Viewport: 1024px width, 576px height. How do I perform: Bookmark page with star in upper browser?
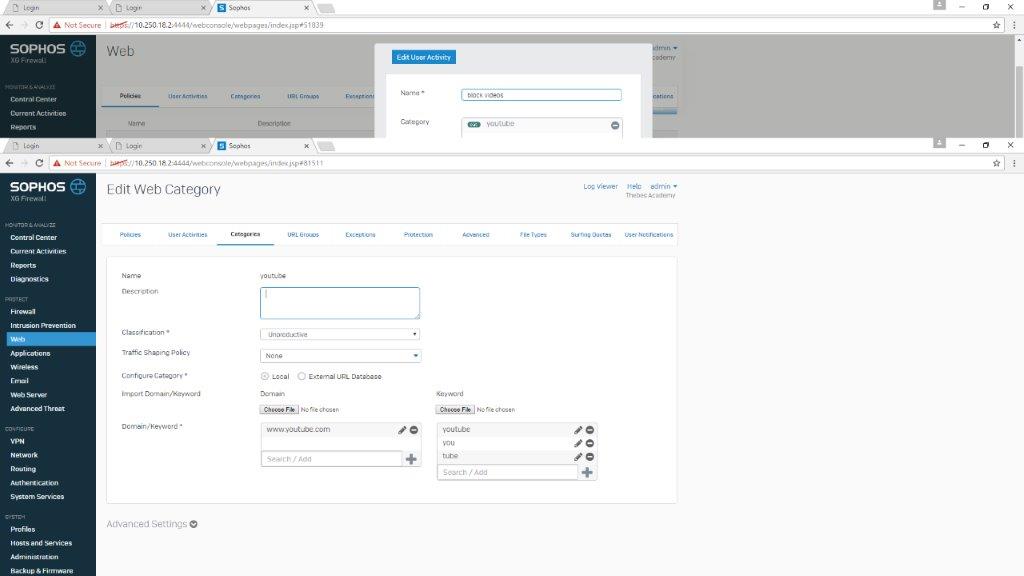(x=997, y=25)
